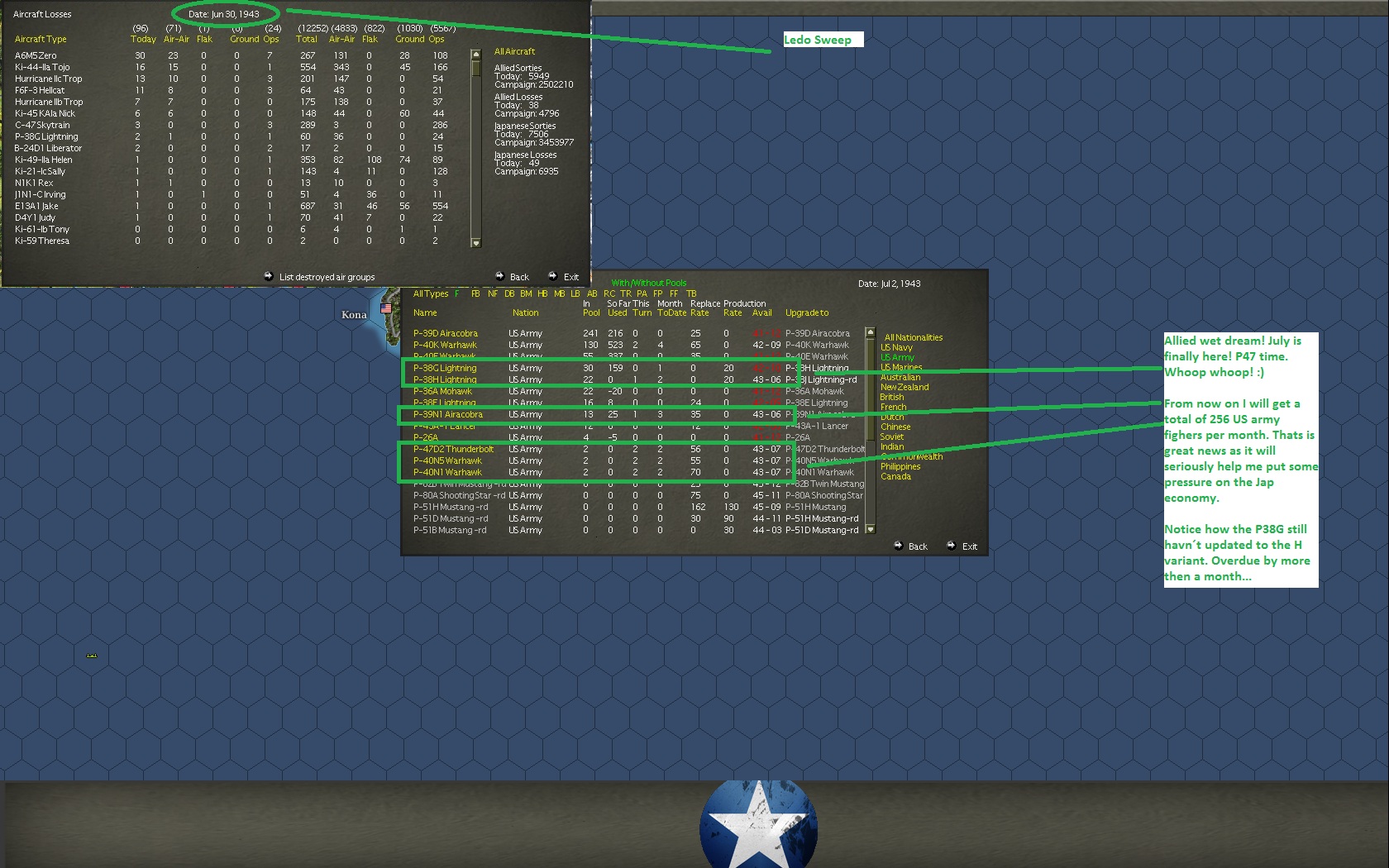Filter nationality by British
Image resolution: width=1389 pixels, height=868 pixels.
pos(892,397)
